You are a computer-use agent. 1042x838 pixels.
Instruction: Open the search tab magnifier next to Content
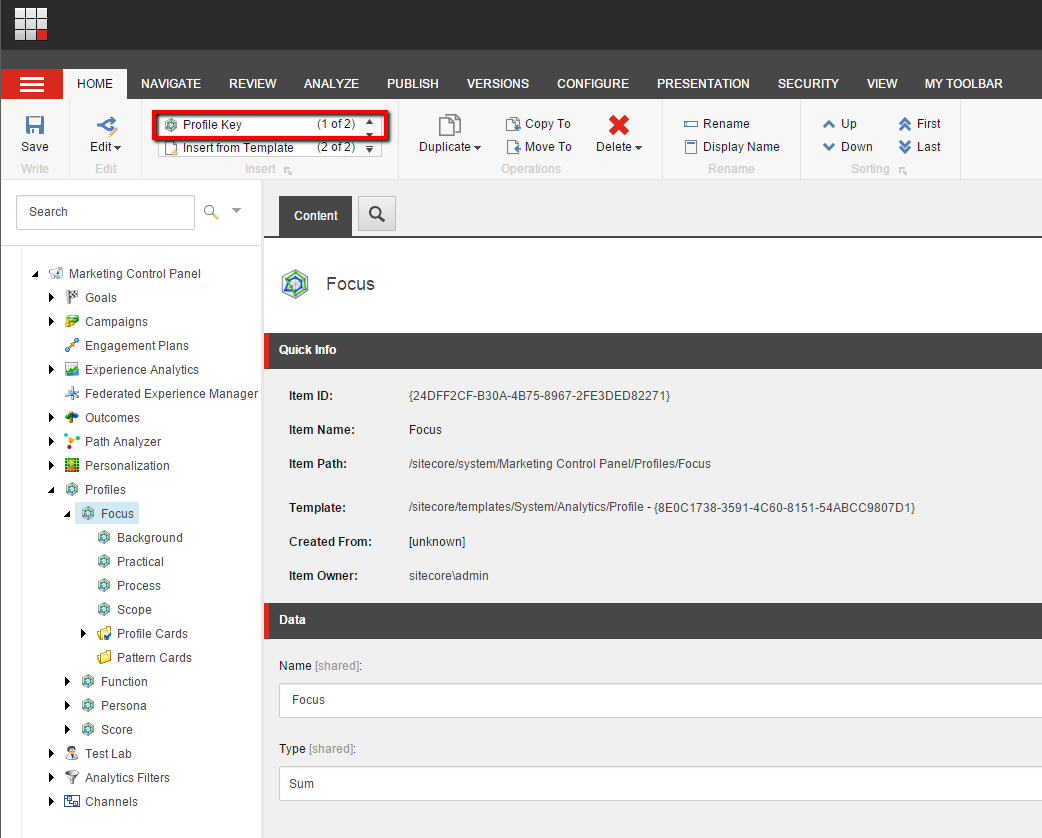(x=377, y=214)
